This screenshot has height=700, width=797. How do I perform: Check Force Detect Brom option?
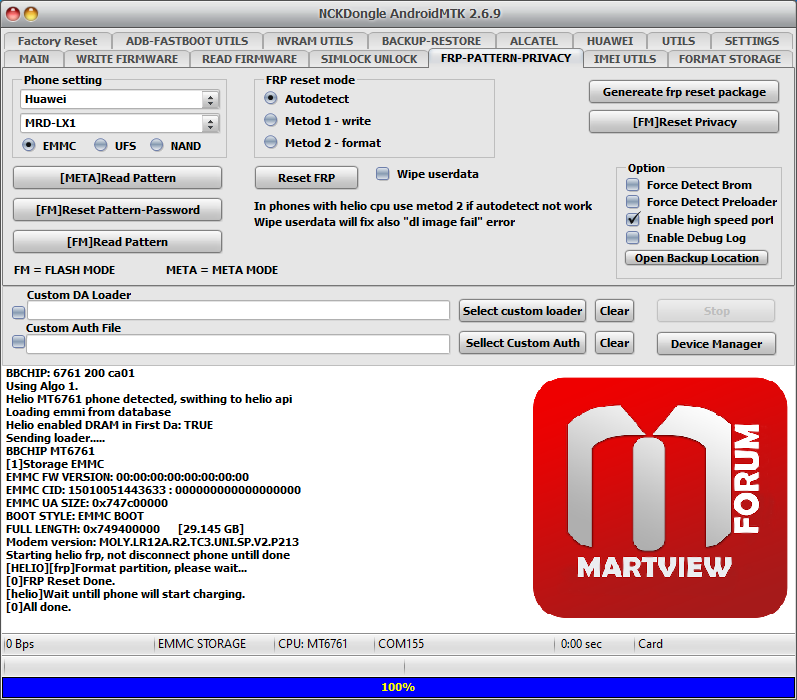pos(633,185)
